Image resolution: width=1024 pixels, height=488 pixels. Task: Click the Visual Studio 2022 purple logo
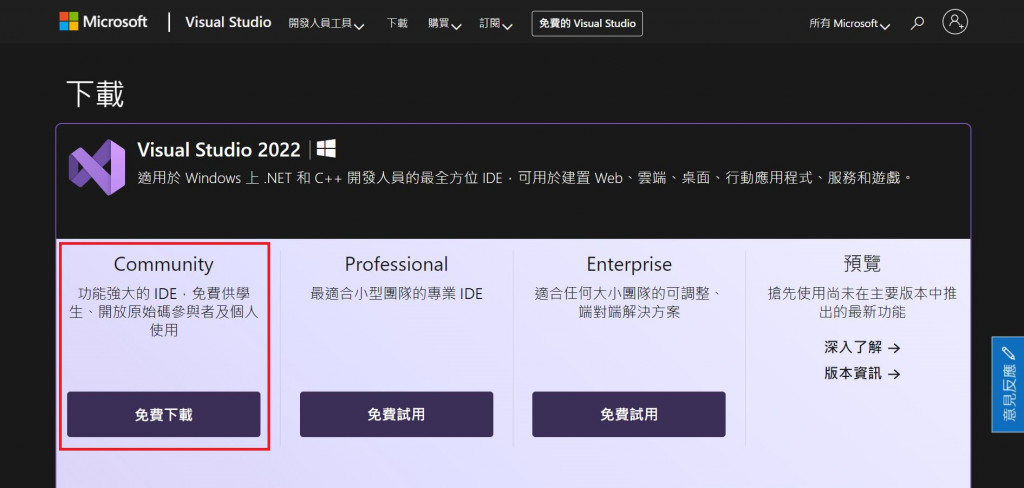[97, 167]
